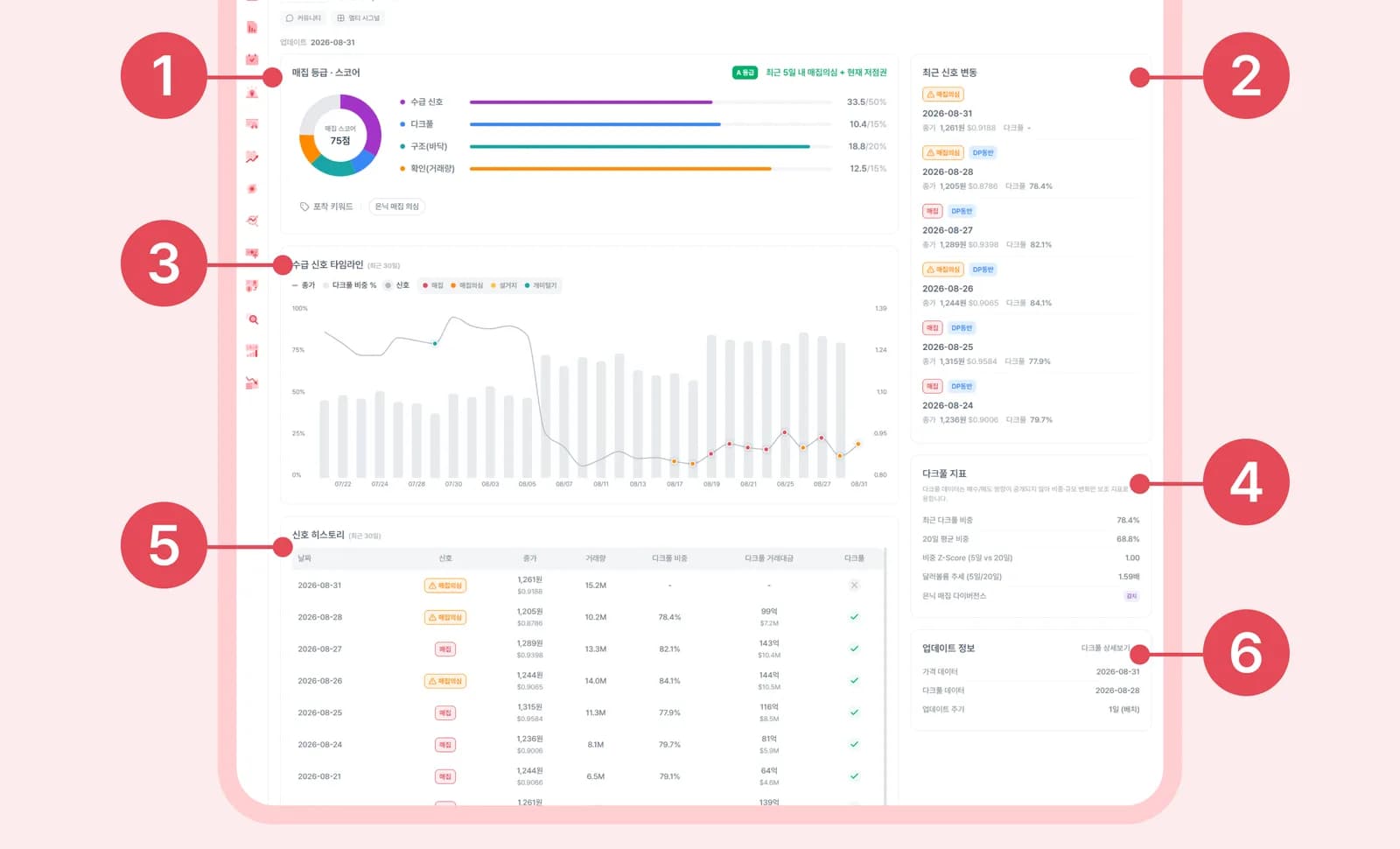Image resolution: width=1400 pixels, height=849 pixels.
Task: Toggle the 다크풀 비중 % legend item
Action: click(x=350, y=285)
